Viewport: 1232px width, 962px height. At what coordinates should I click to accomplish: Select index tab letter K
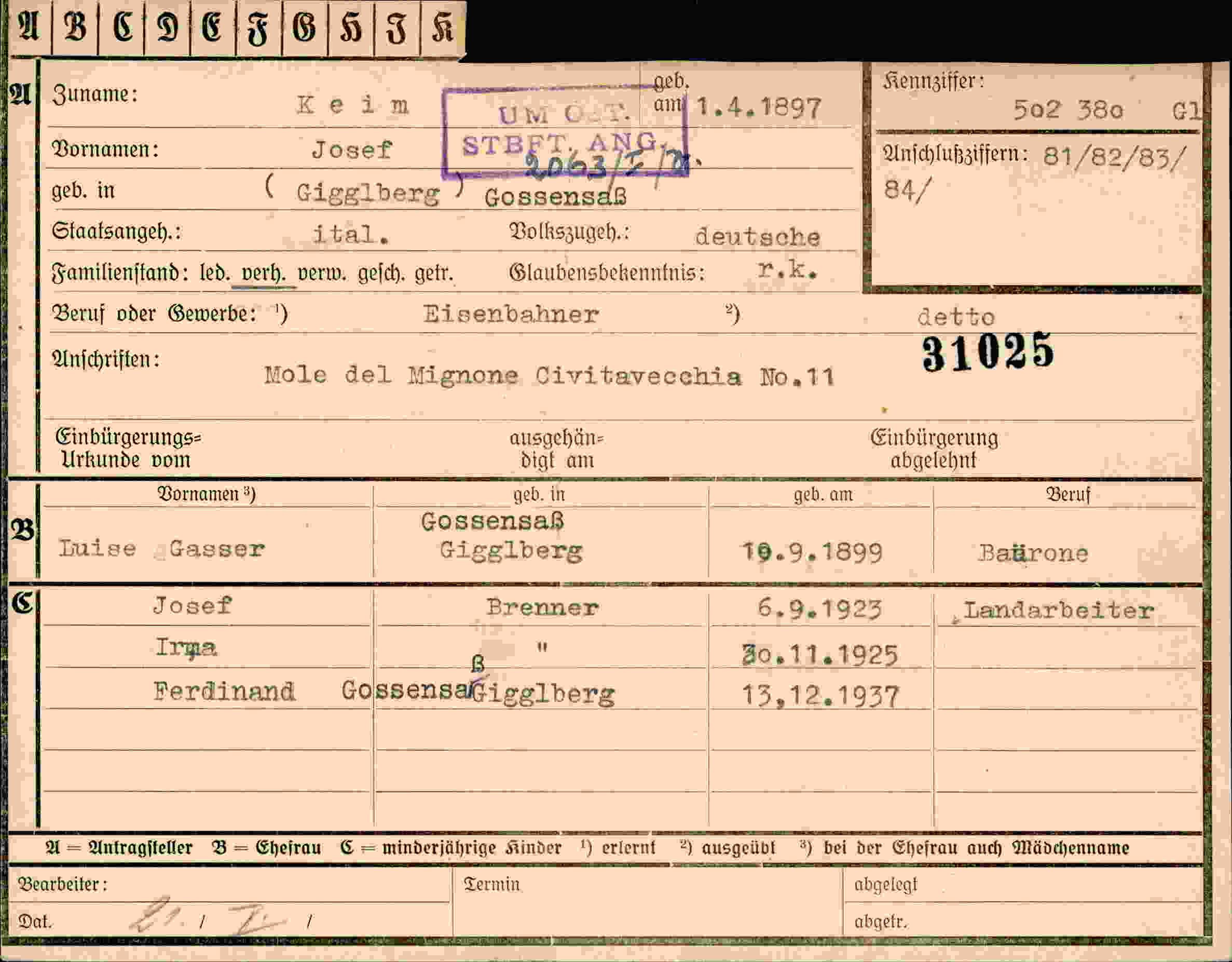(443, 28)
